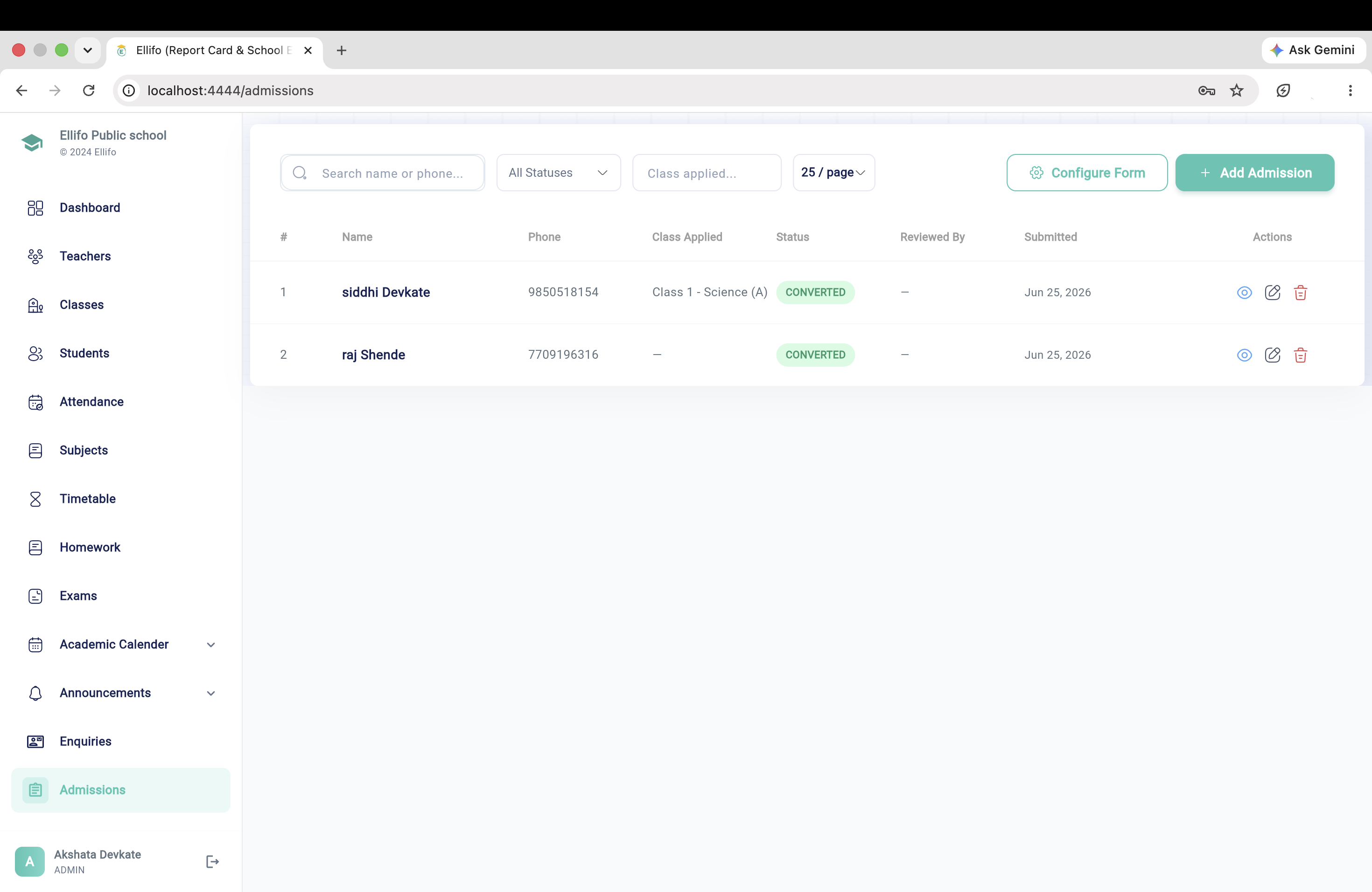Click the Announcements bell icon
This screenshot has width=1372, height=892.
pyautogui.click(x=35, y=693)
